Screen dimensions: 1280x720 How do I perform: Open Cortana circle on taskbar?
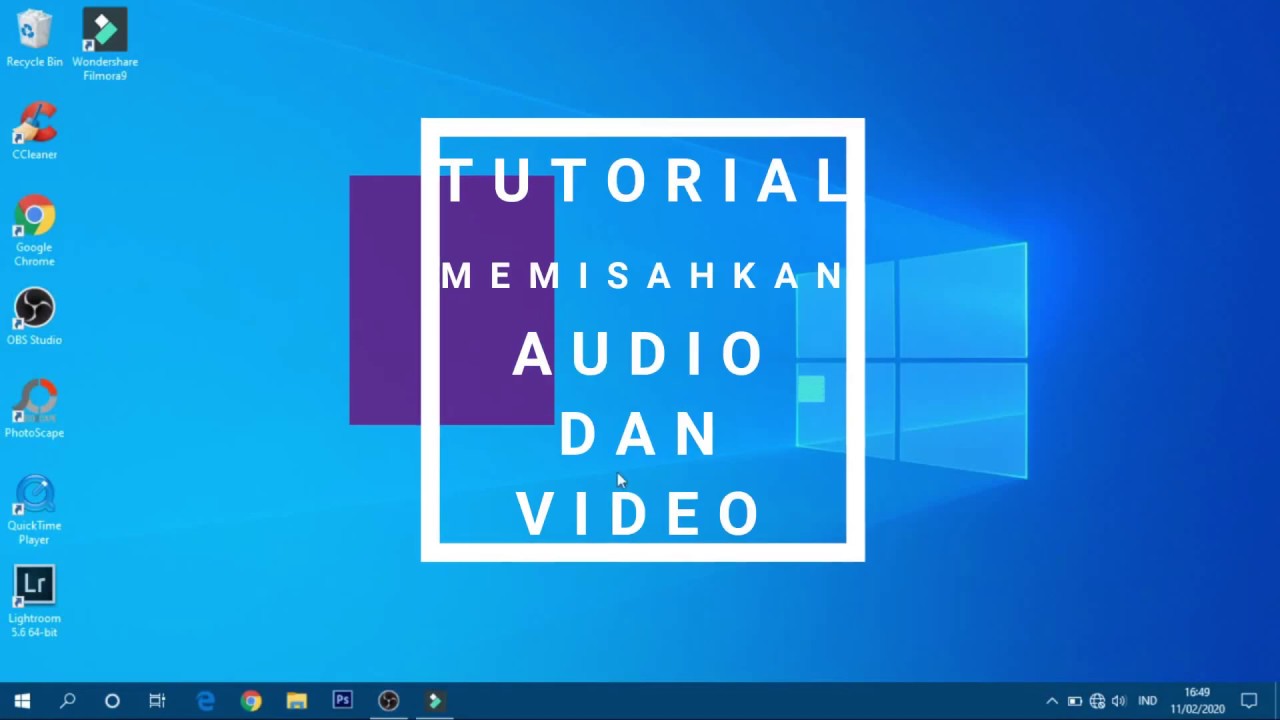[112, 701]
